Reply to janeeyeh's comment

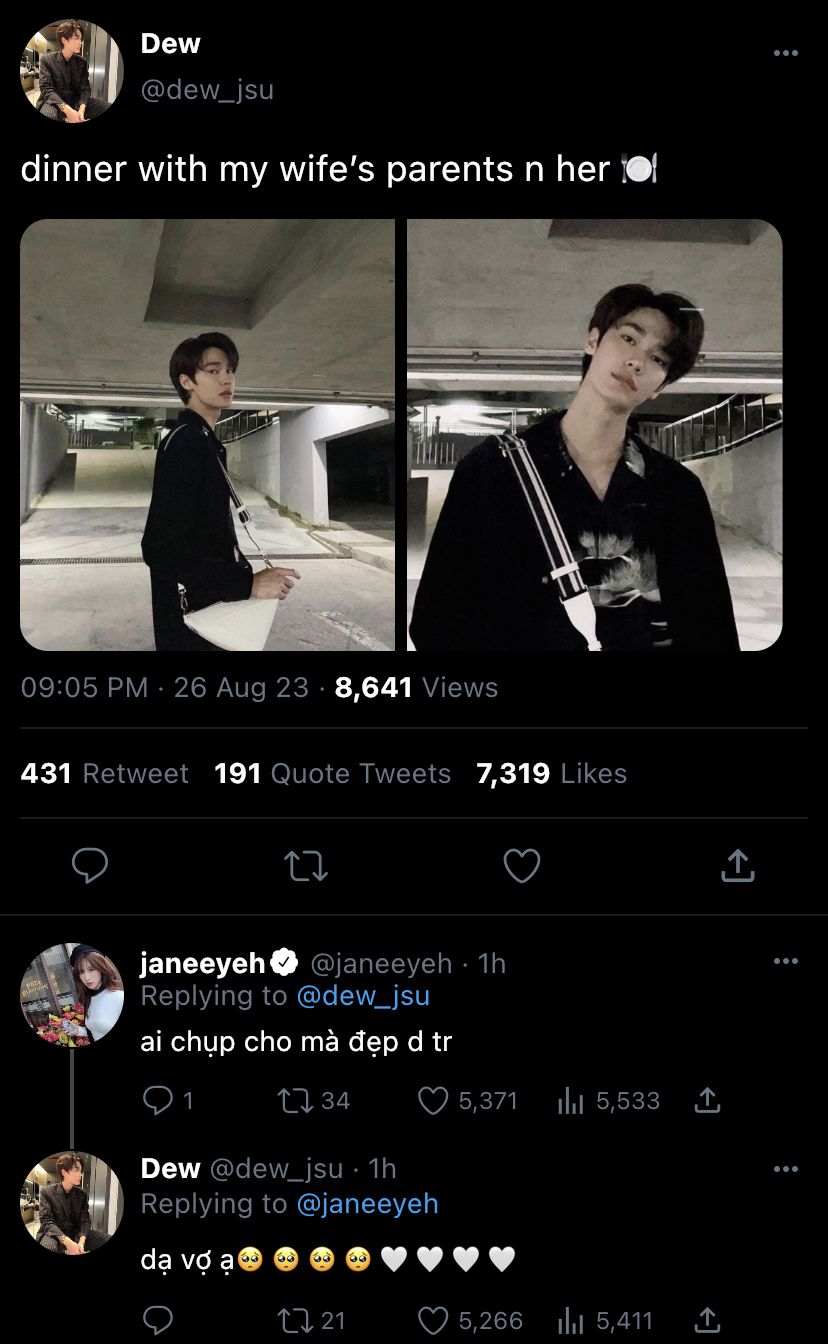[158, 1101]
